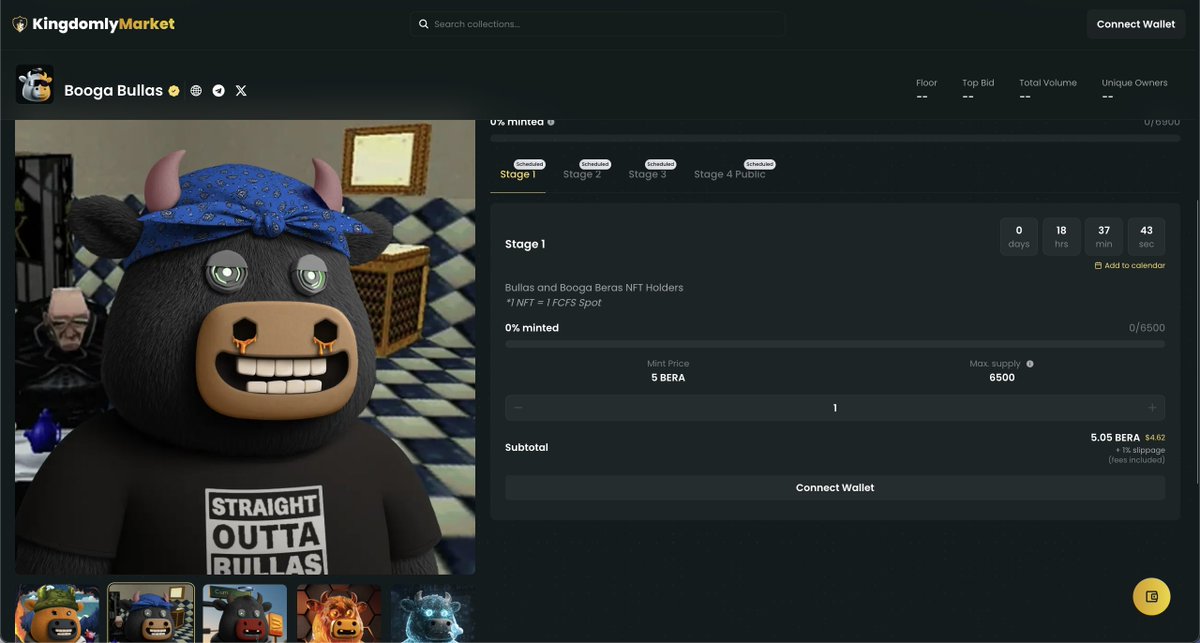
Task: Click the Booga Bullas verified checkmark badge
Action: click(x=173, y=90)
